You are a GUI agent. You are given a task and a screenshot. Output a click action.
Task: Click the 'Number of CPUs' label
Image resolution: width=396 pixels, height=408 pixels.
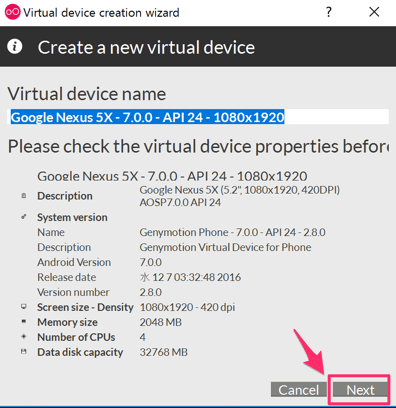76,337
